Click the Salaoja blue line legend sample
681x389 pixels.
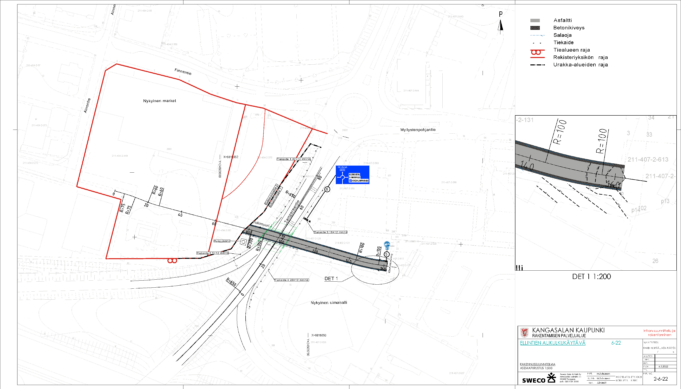pos(537,35)
